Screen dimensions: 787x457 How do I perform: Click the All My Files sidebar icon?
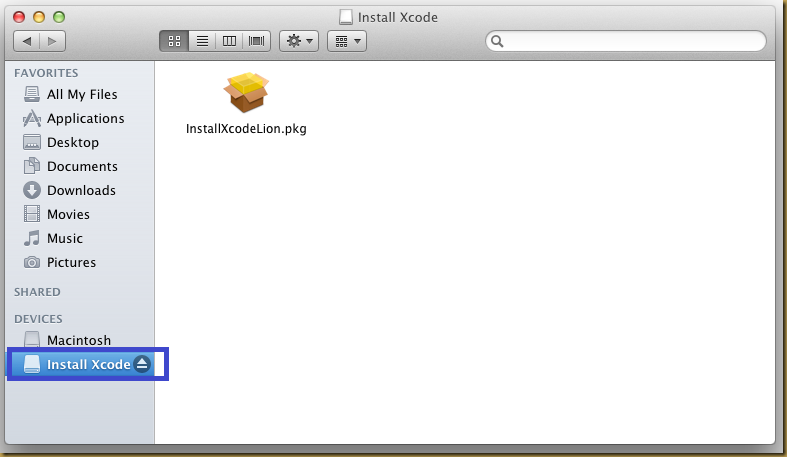click(x=32, y=94)
